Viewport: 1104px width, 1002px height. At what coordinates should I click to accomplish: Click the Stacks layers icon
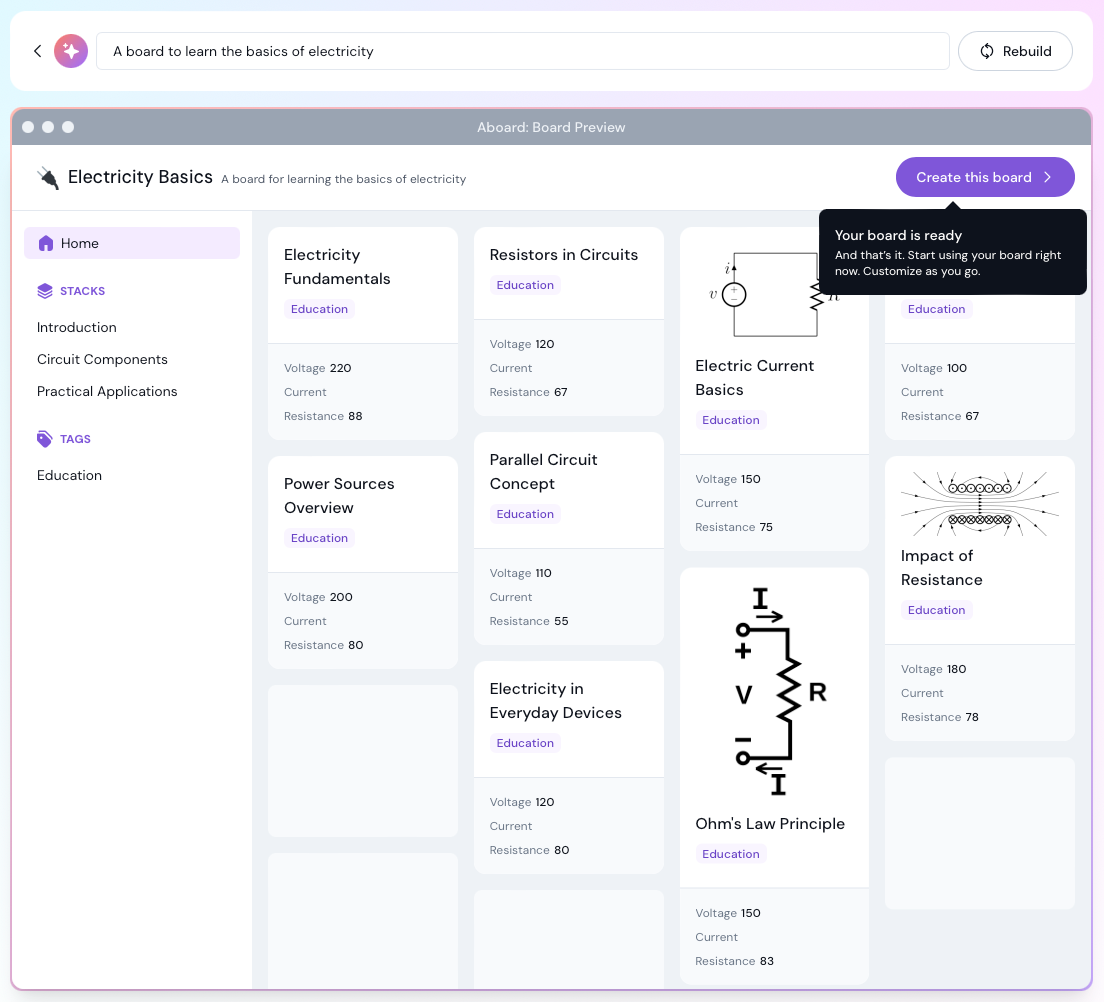[x=45, y=291]
